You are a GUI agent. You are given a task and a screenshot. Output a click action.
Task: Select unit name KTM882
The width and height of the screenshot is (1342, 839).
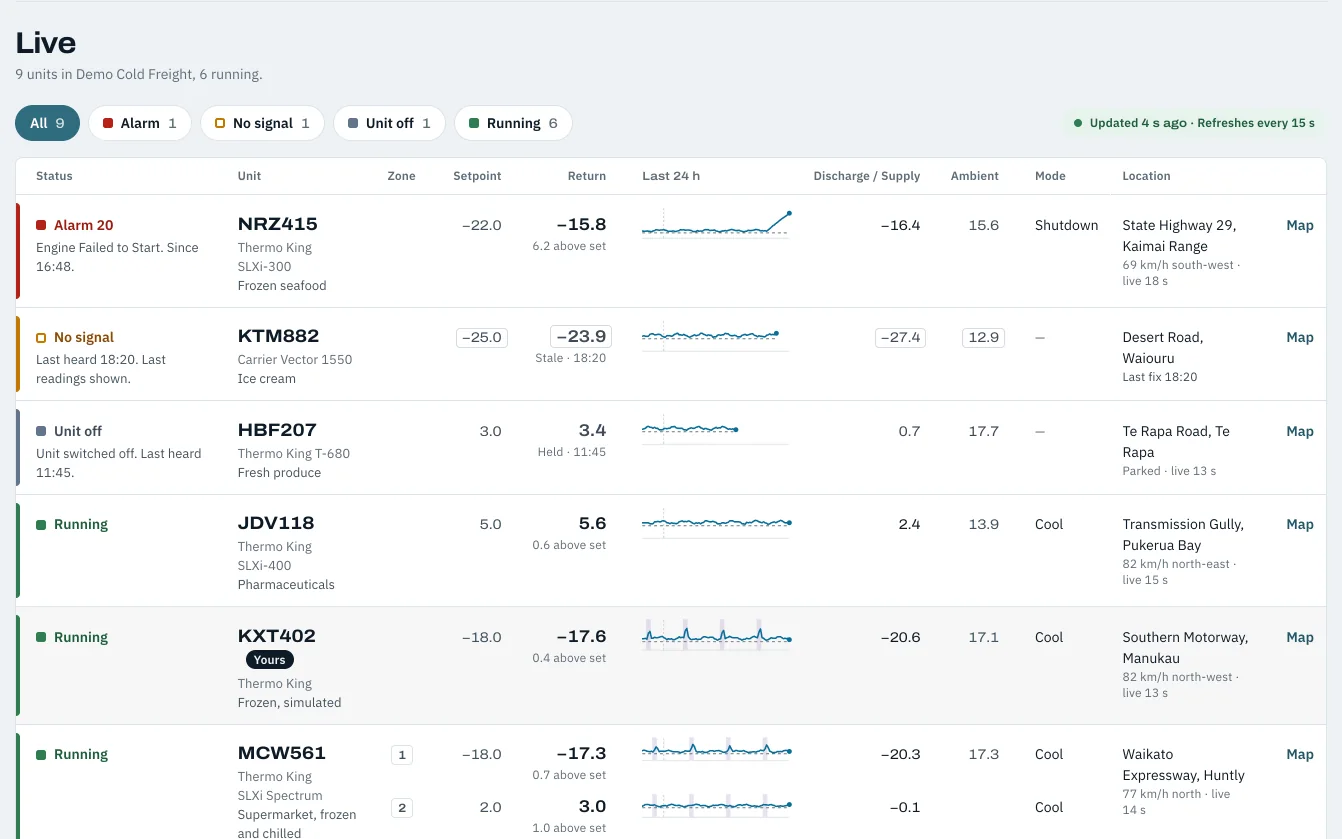click(x=278, y=336)
